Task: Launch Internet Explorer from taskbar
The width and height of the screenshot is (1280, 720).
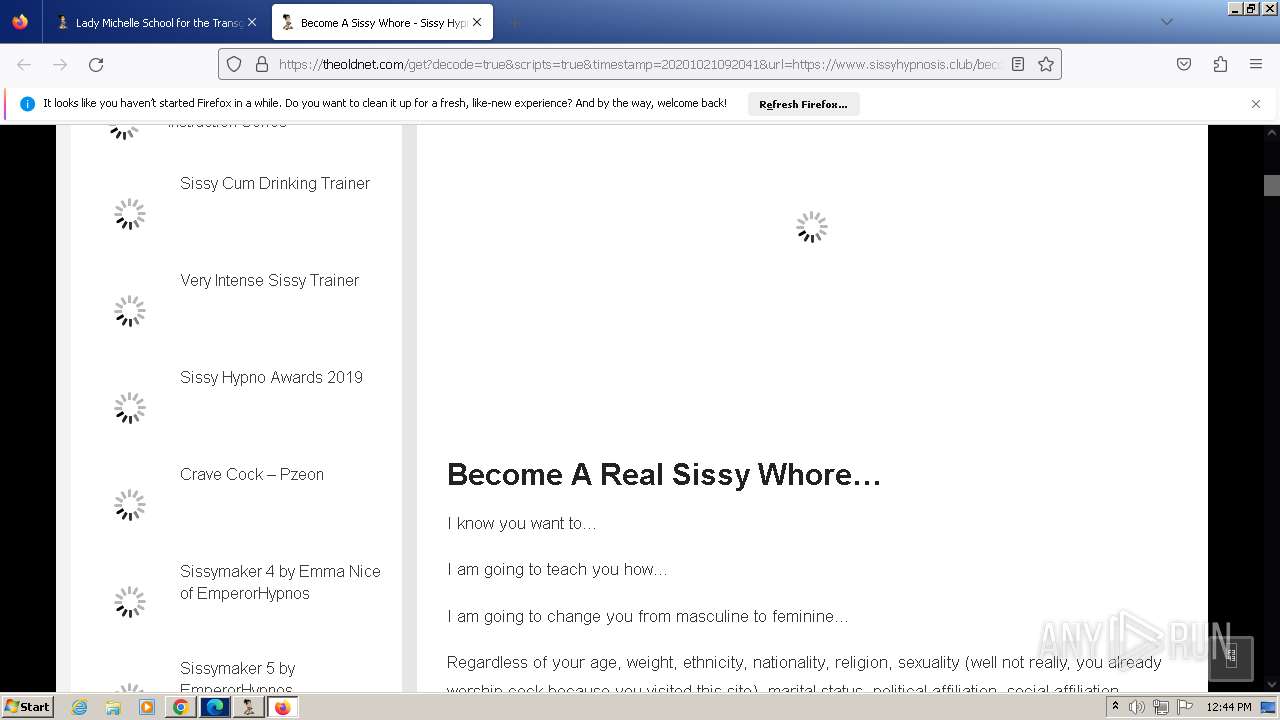Action: tap(79, 707)
